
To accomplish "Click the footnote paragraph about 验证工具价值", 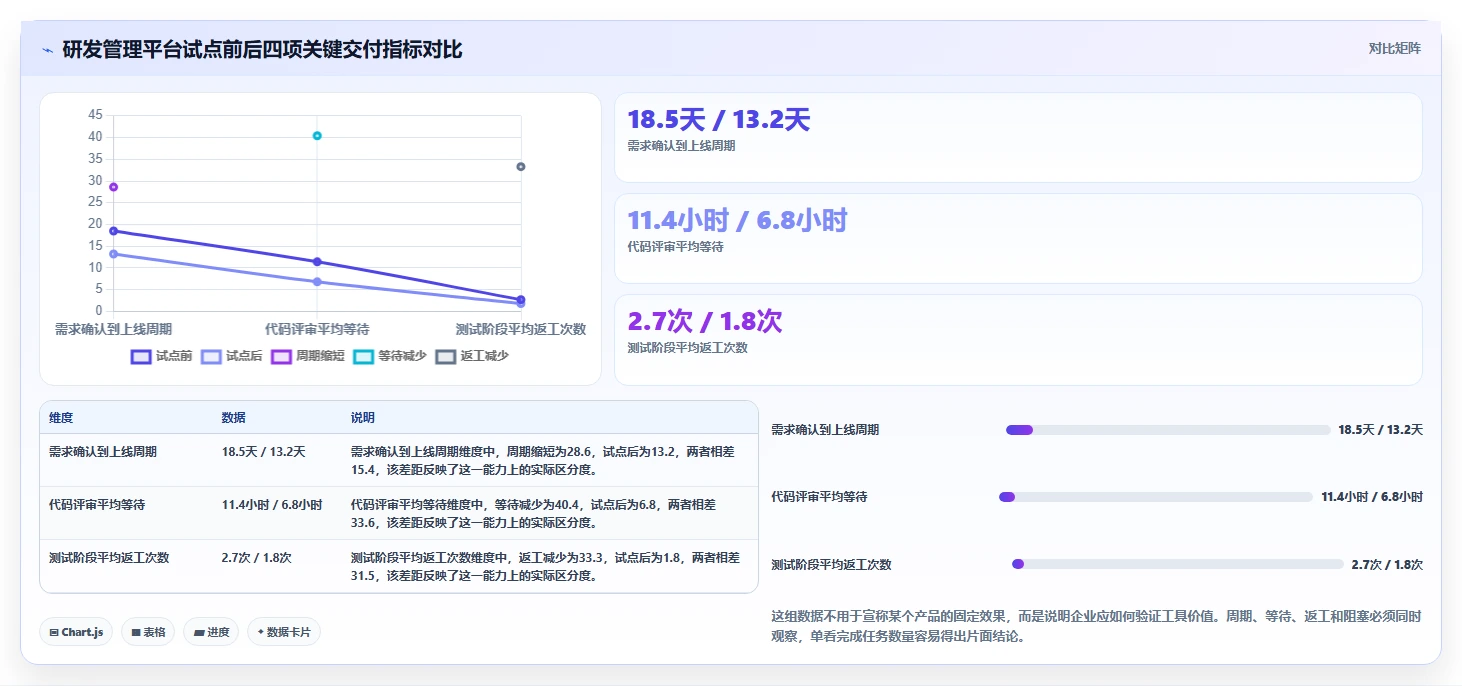I will (x=1096, y=626).
